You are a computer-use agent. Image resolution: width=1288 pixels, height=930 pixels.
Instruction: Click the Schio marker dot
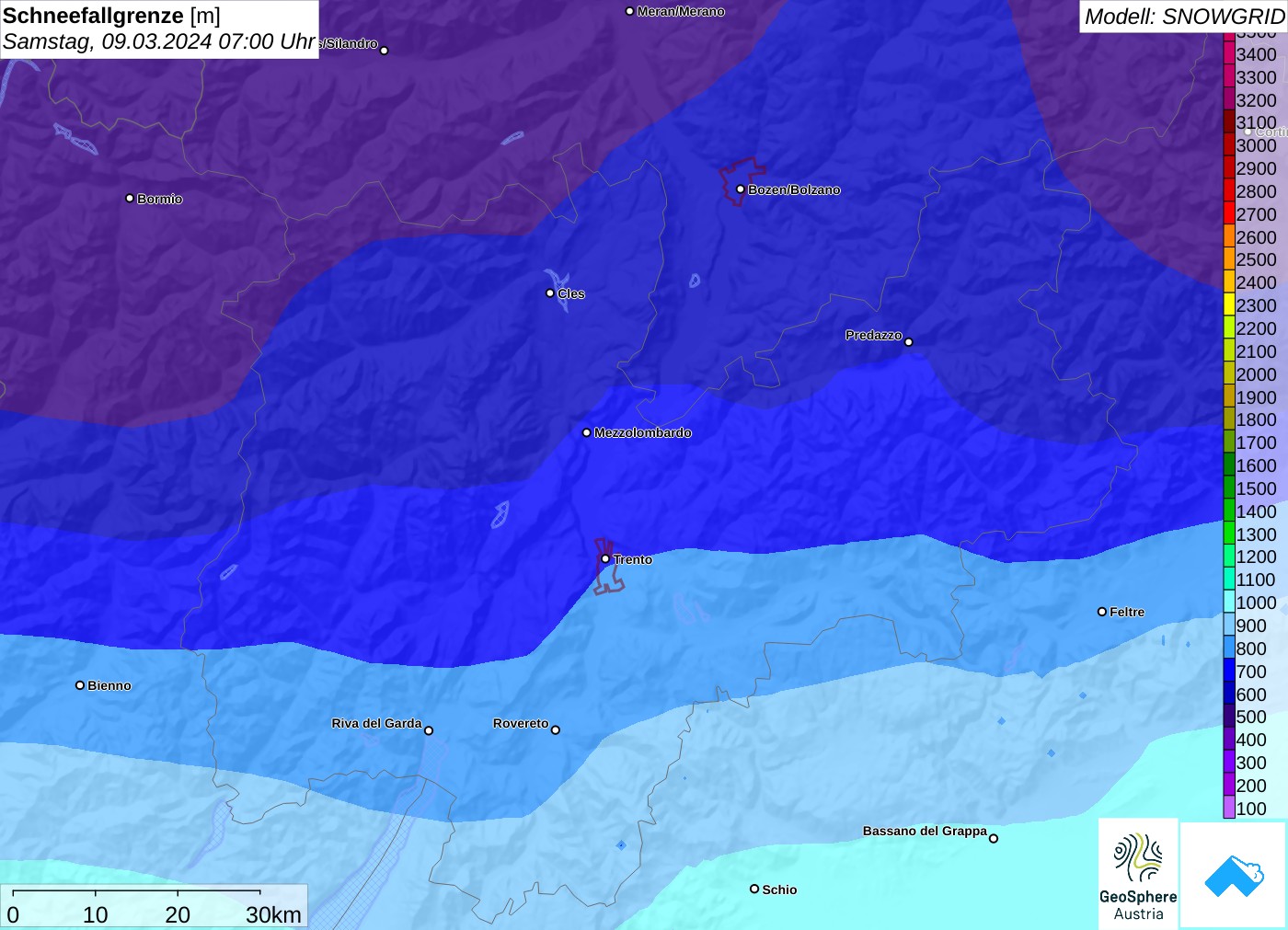pyautogui.click(x=754, y=889)
